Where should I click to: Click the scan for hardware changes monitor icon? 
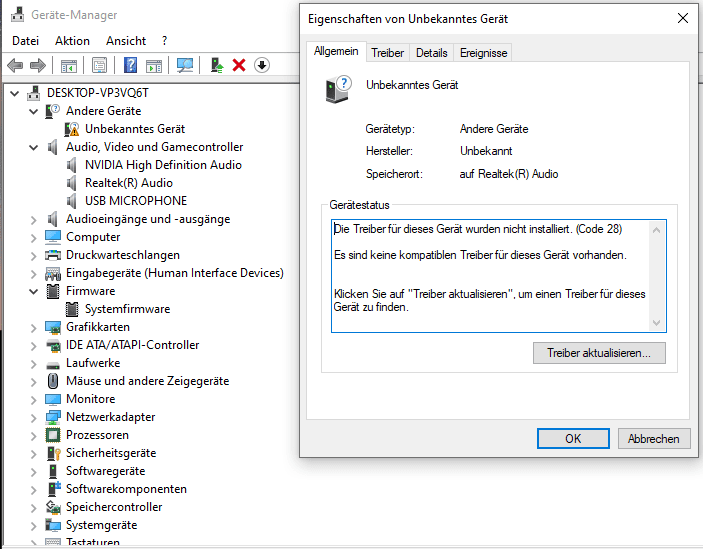pos(185,65)
